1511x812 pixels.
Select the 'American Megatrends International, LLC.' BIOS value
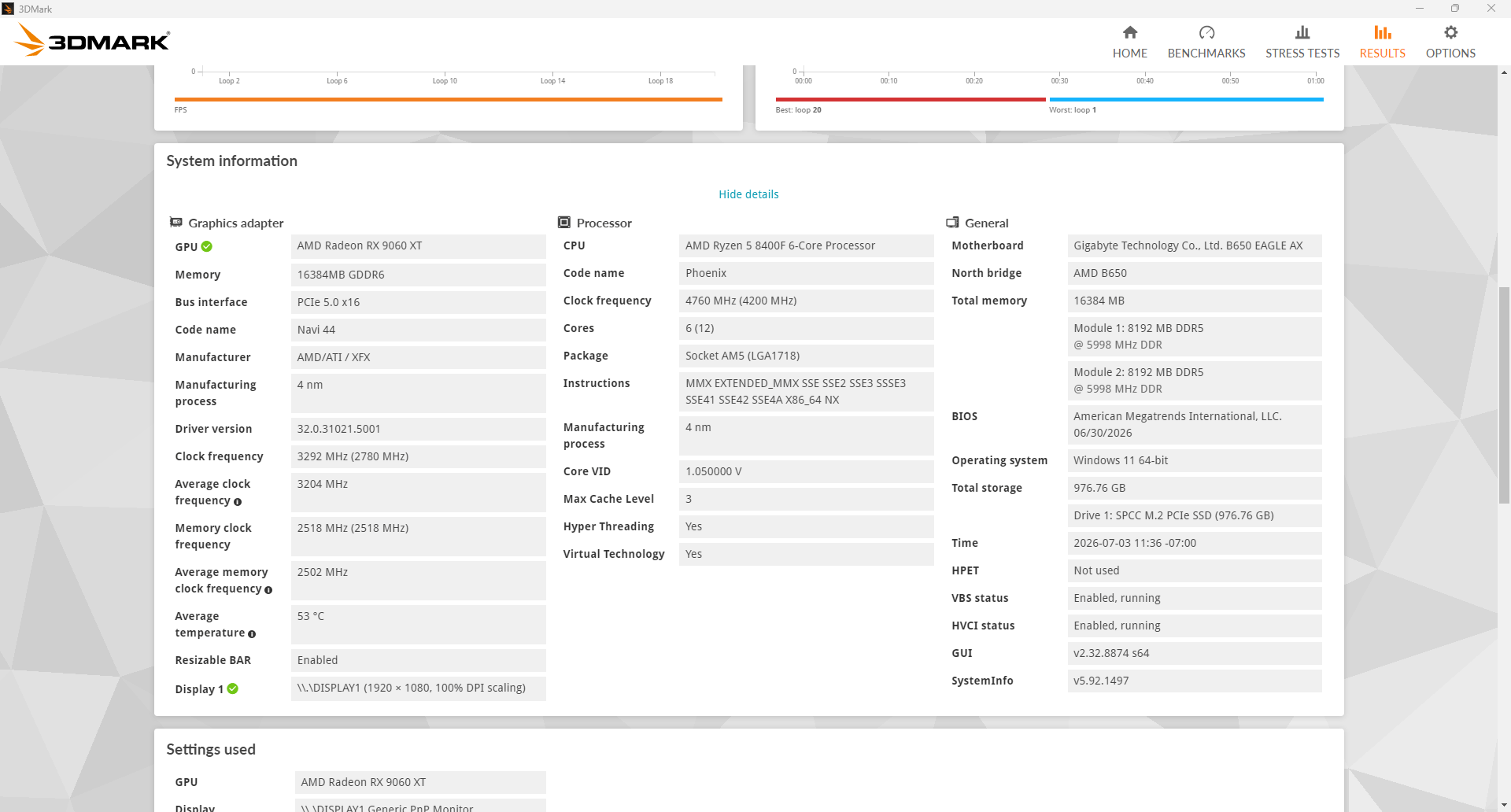1195,425
